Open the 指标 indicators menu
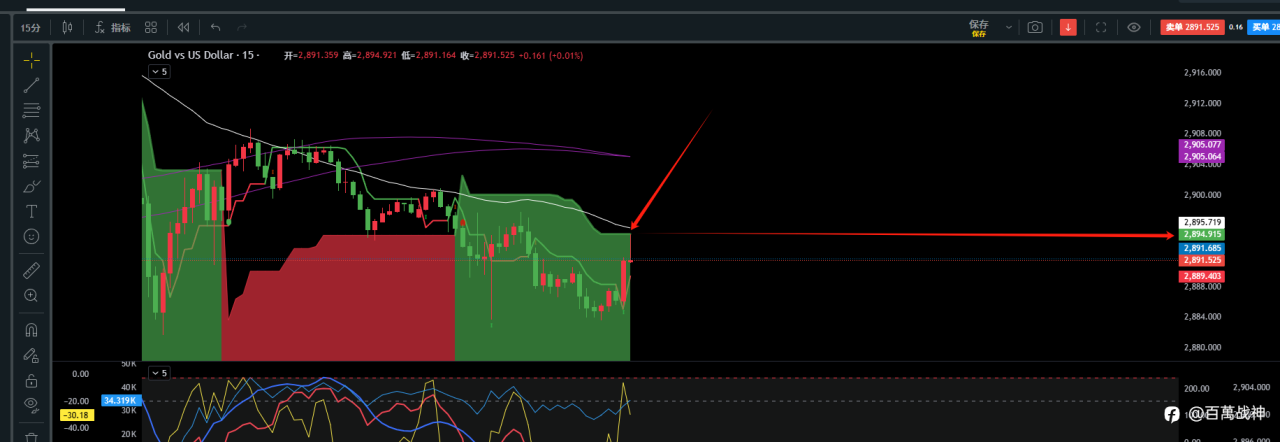1280x442 pixels. [x=112, y=27]
